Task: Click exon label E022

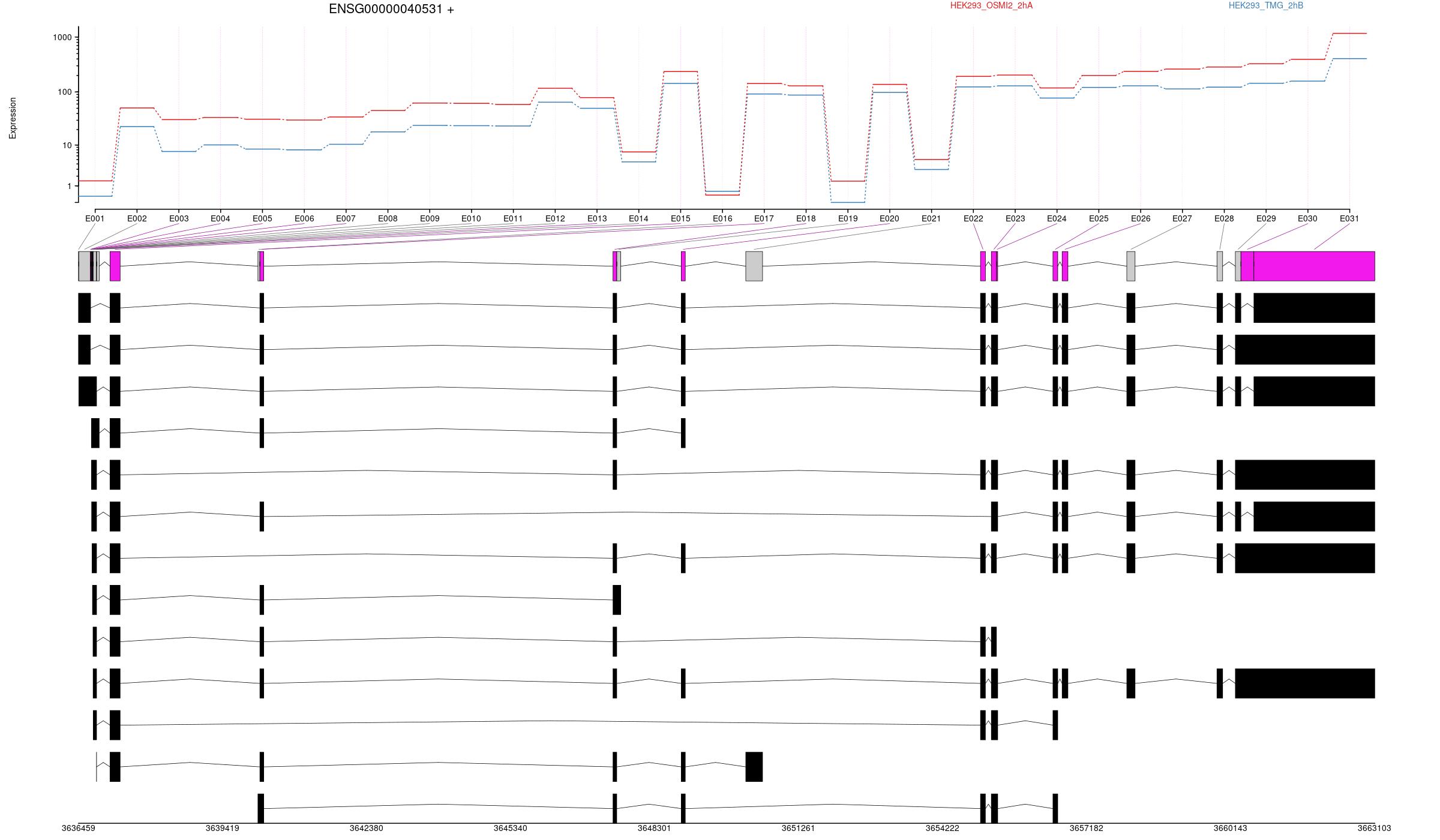Action: 973,218
